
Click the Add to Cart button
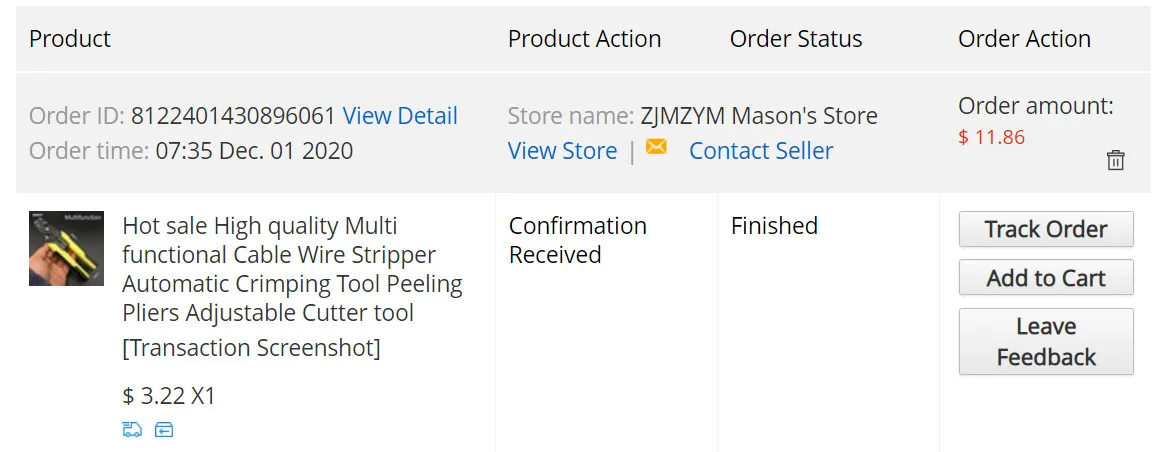click(x=1046, y=278)
